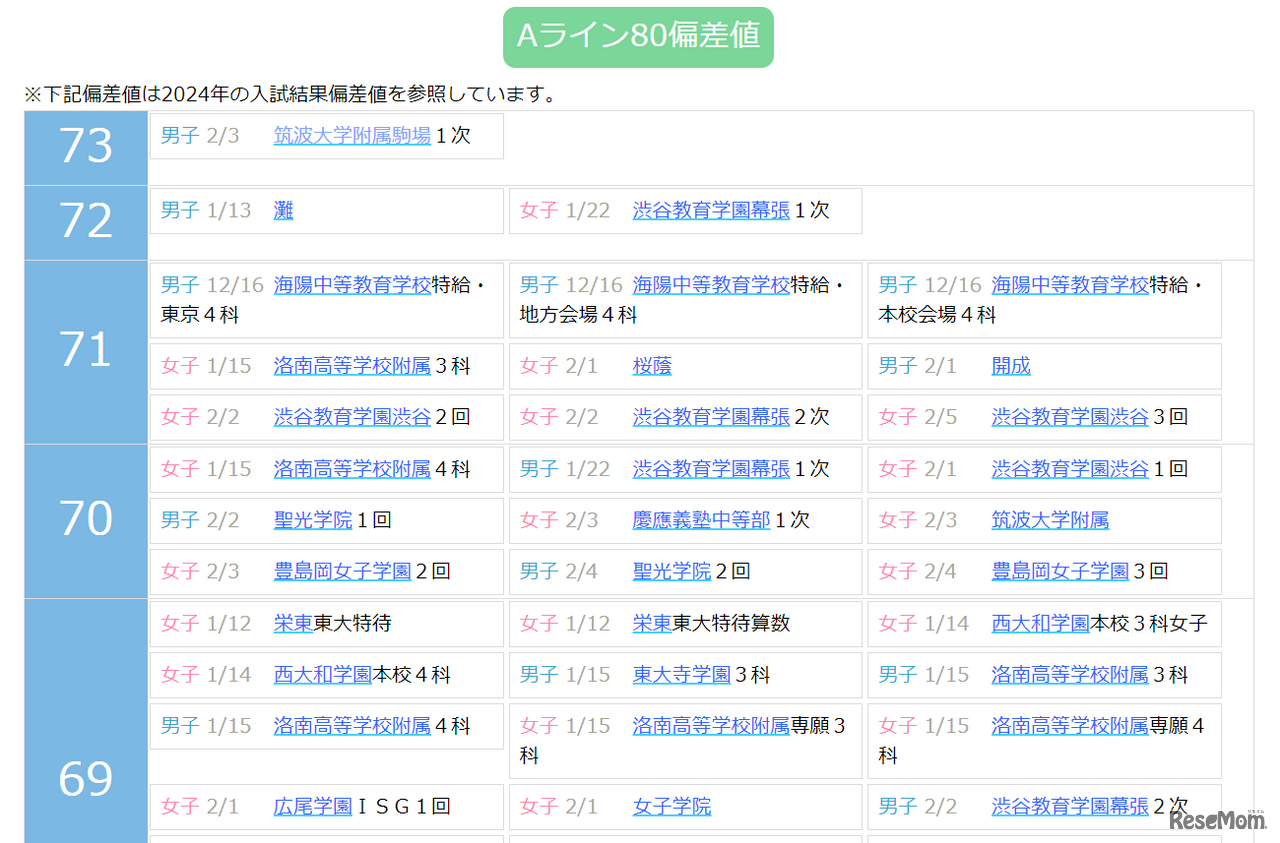The width and height of the screenshot is (1280, 843).
Task: Click the 聖光学院 1回 link dated 2/2
Action: (313, 520)
